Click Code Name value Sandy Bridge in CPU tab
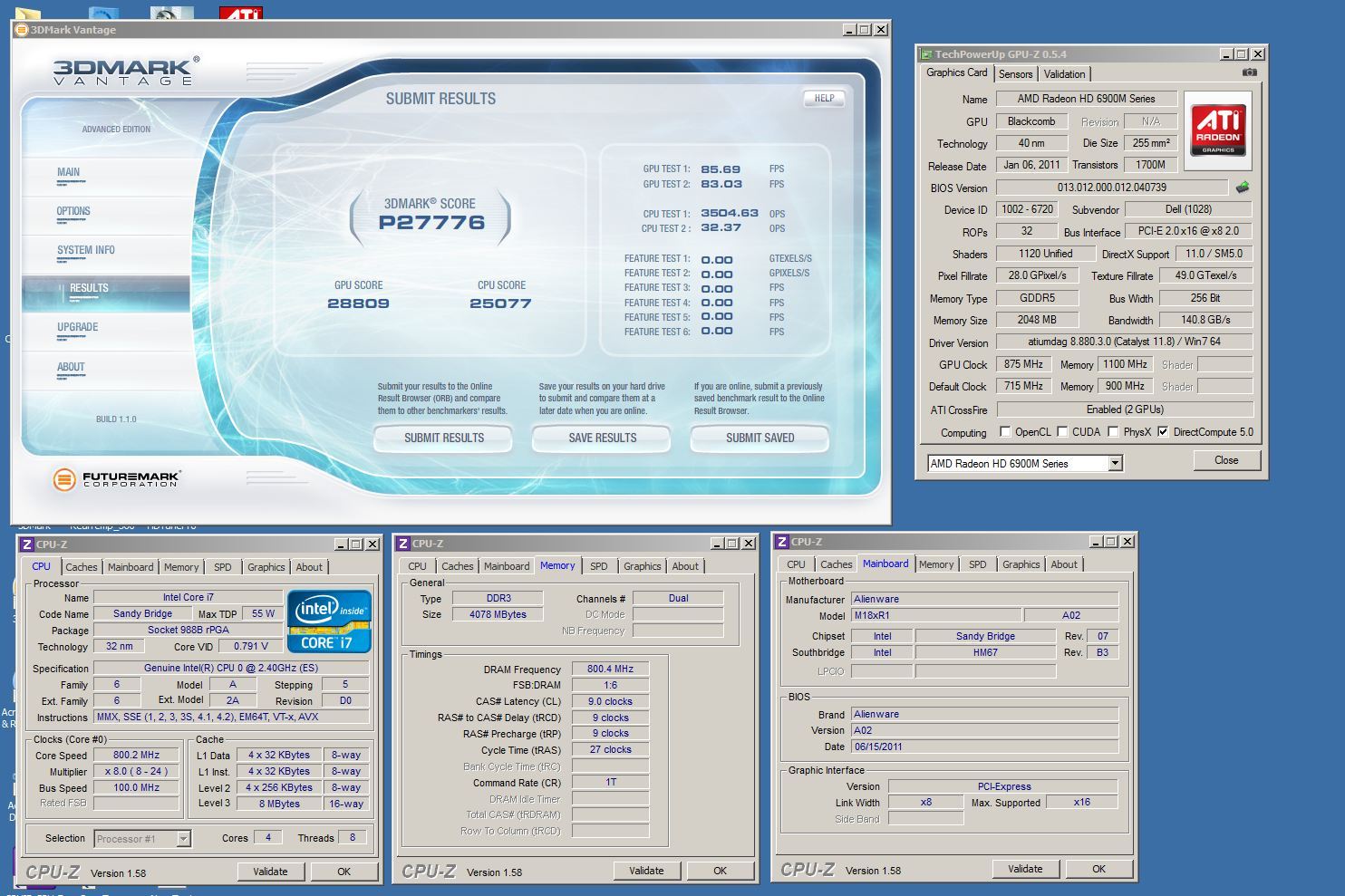Screen dimensions: 1345x896 pos(142,613)
